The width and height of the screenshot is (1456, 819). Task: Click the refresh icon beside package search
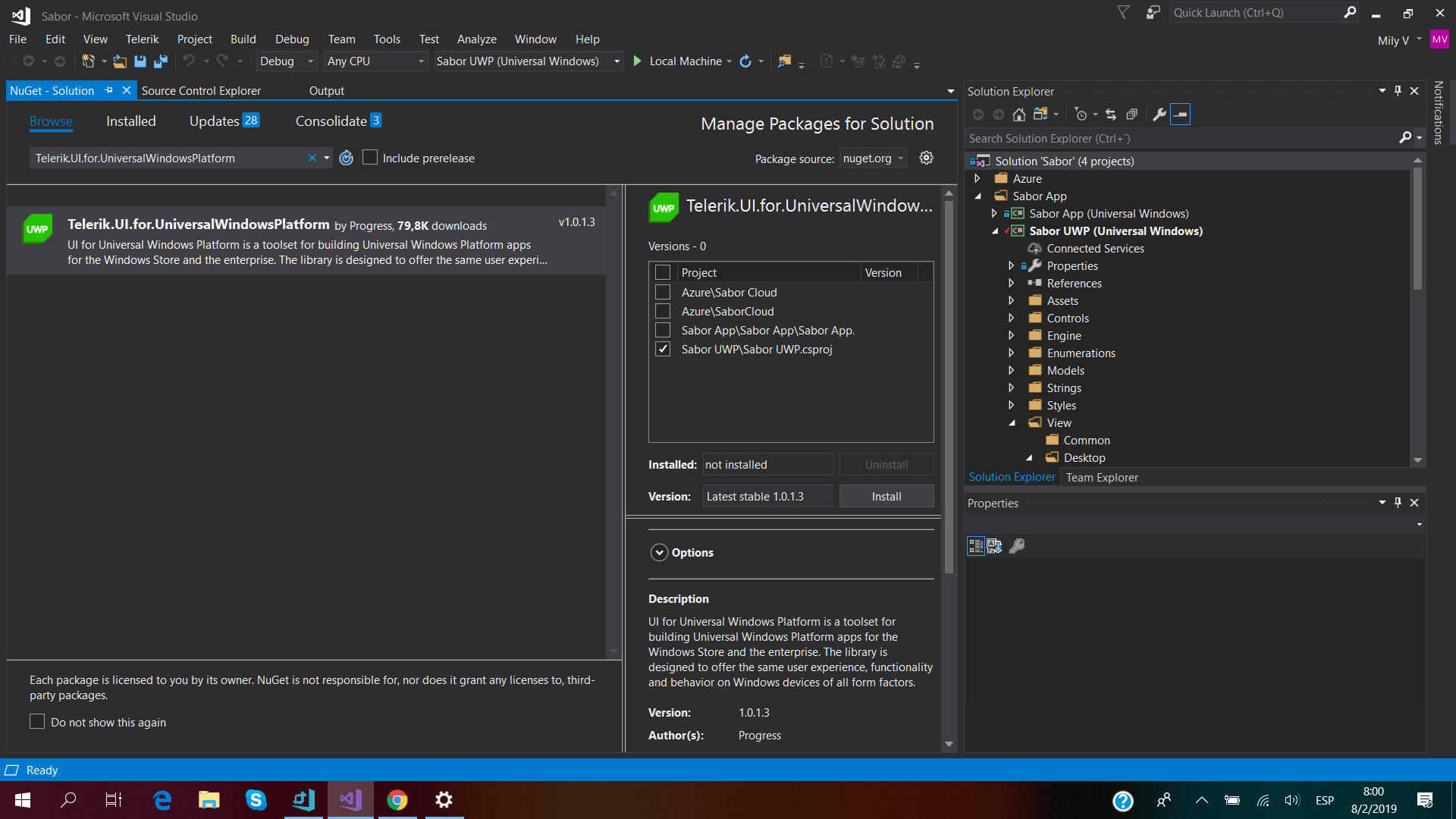tap(347, 158)
